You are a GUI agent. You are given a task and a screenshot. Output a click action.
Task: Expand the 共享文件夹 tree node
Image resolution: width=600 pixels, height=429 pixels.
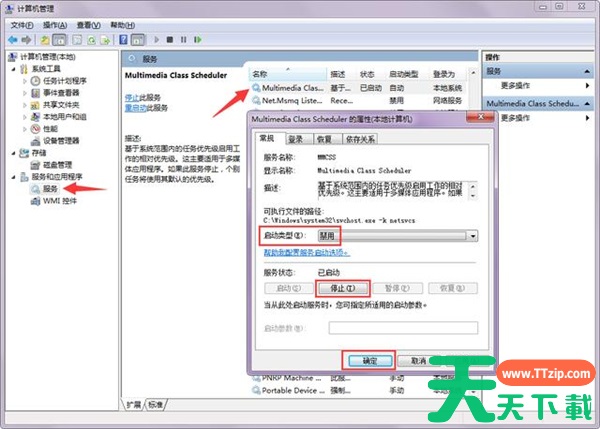(x=25, y=105)
